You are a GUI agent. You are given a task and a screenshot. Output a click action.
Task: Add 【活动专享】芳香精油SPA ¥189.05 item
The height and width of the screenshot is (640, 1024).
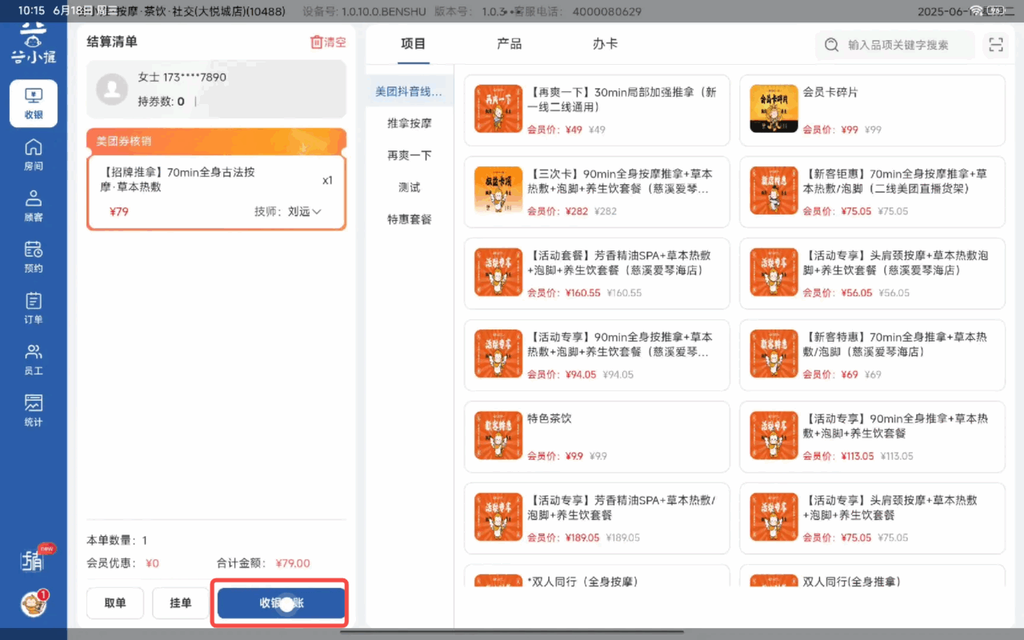click(596, 518)
